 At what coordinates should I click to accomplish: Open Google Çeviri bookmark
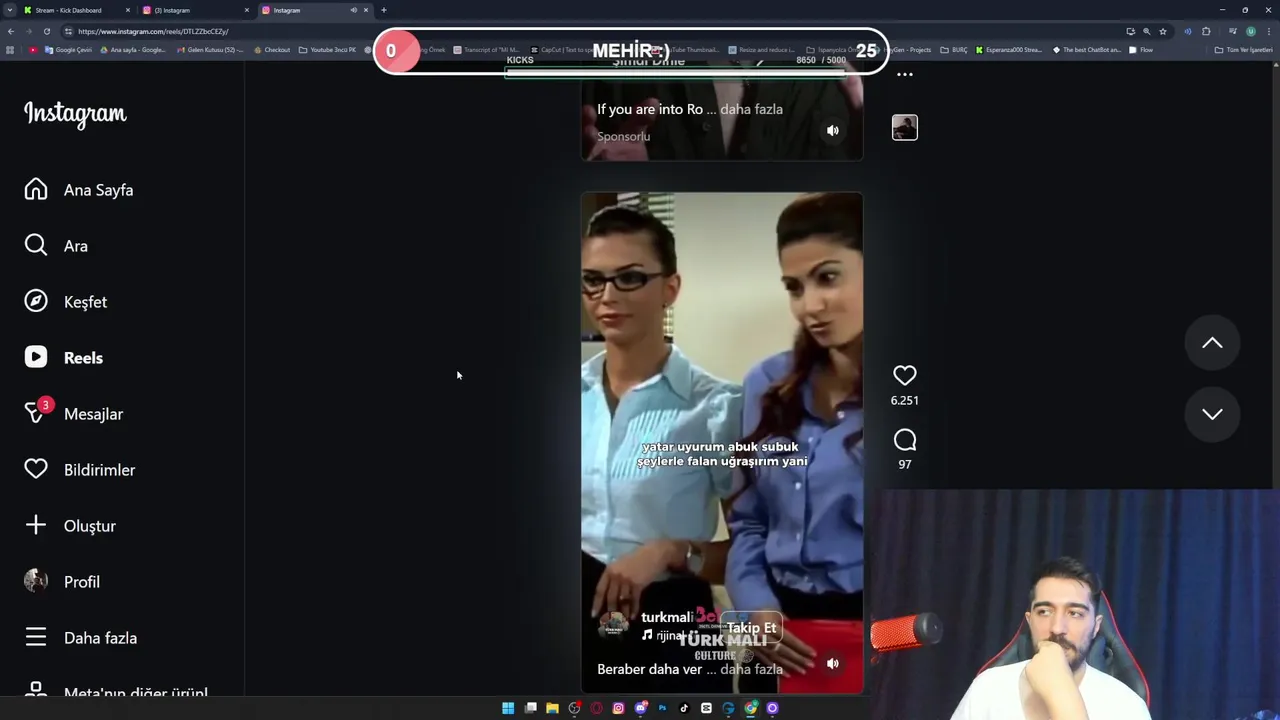68,50
